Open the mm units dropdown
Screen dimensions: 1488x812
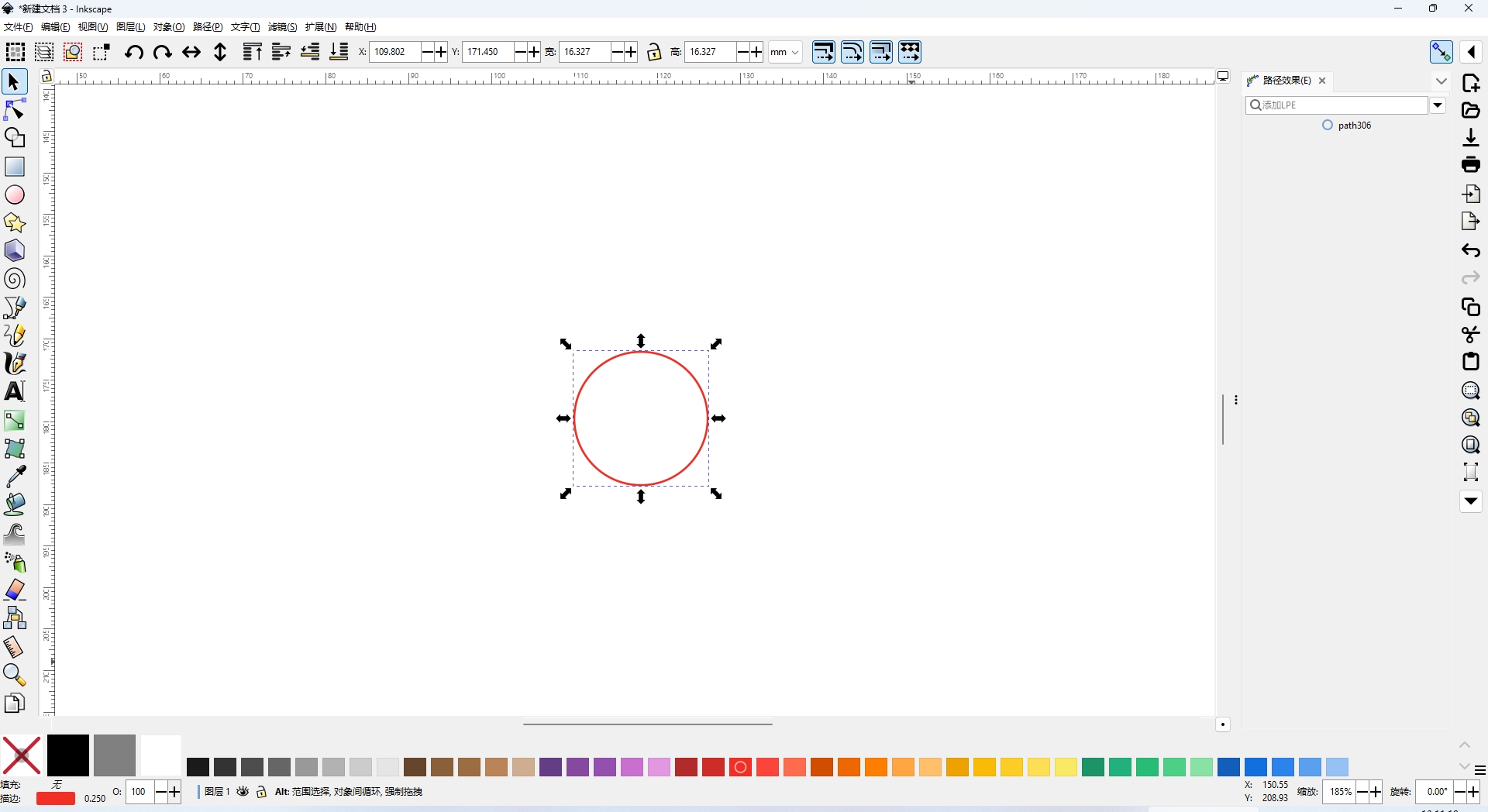coord(785,52)
